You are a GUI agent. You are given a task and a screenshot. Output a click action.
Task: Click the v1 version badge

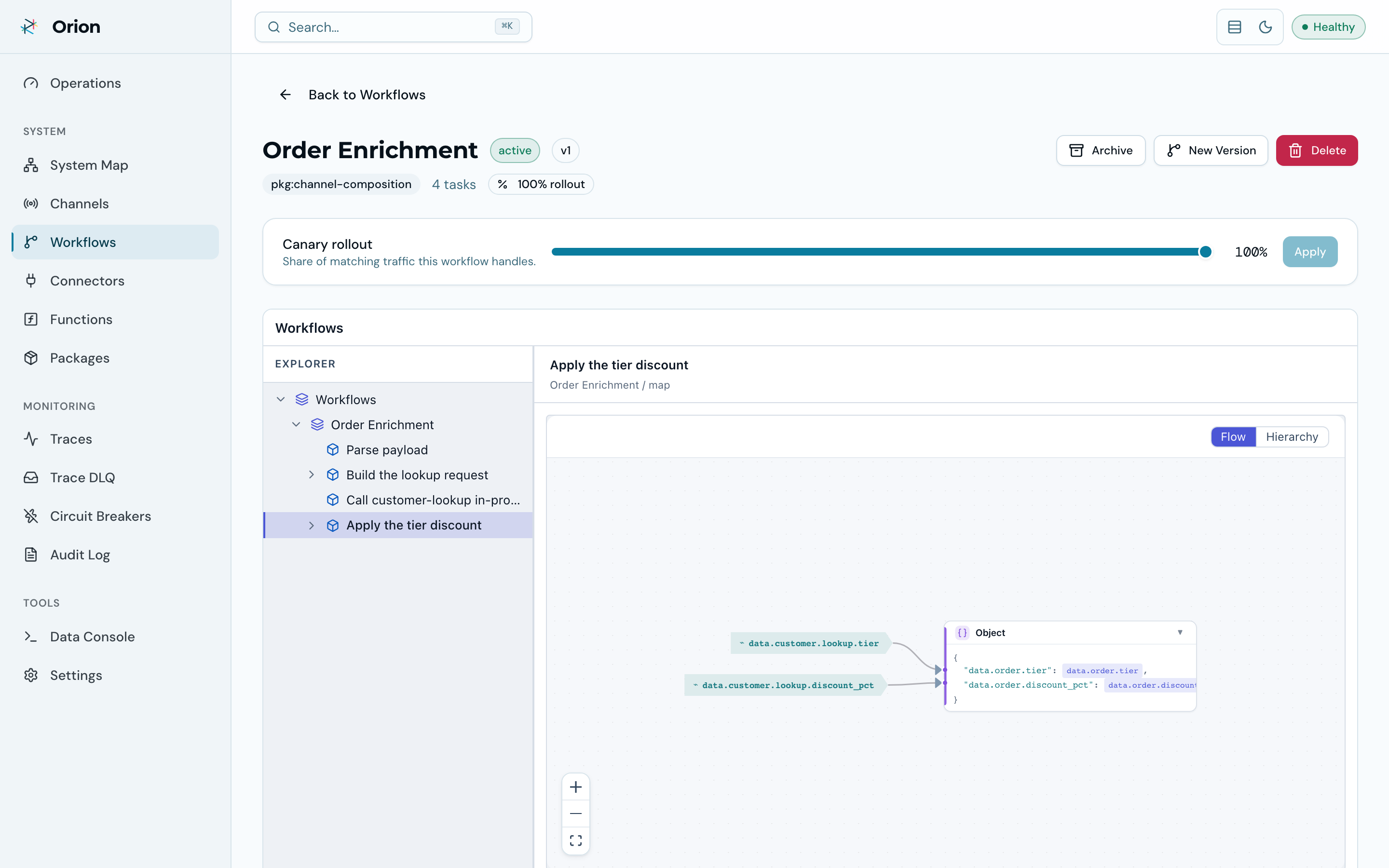tap(565, 150)
